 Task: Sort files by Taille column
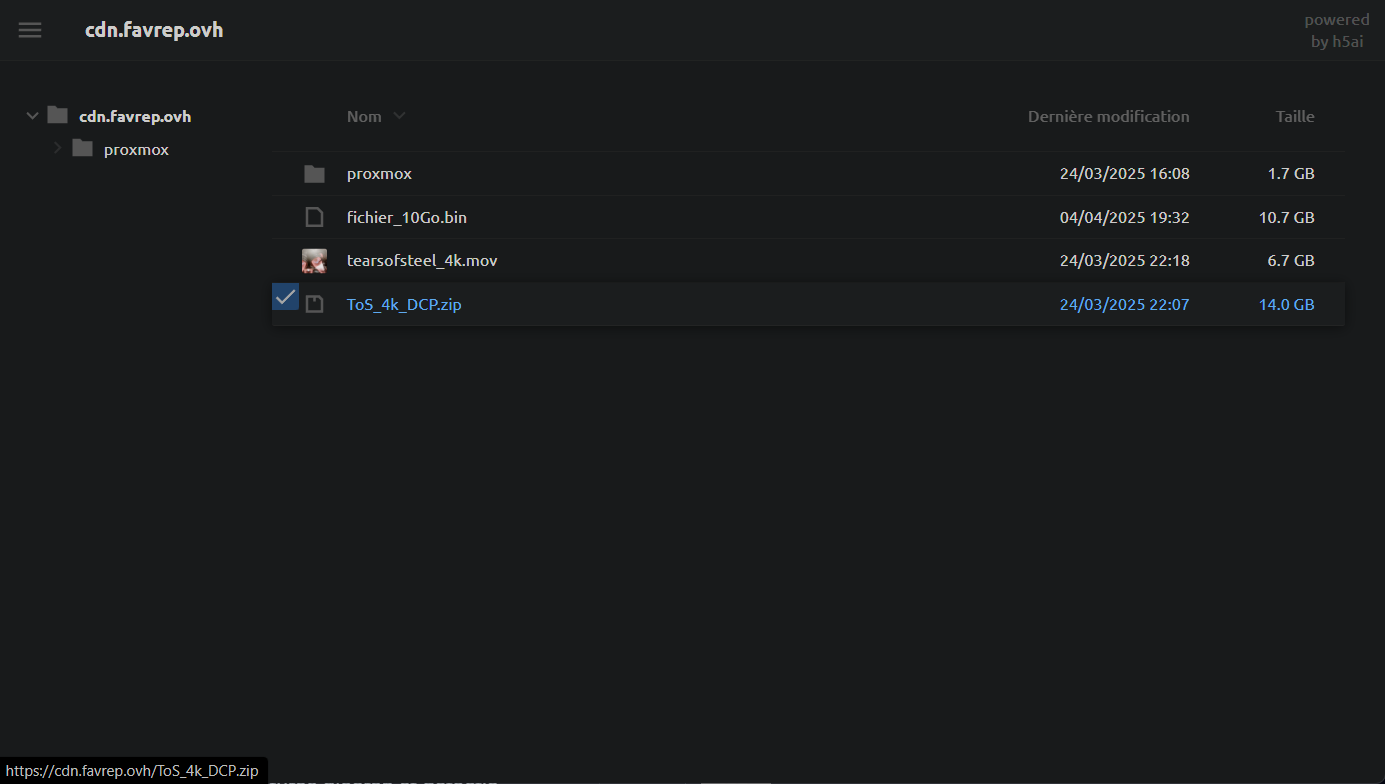point(1294,116)
